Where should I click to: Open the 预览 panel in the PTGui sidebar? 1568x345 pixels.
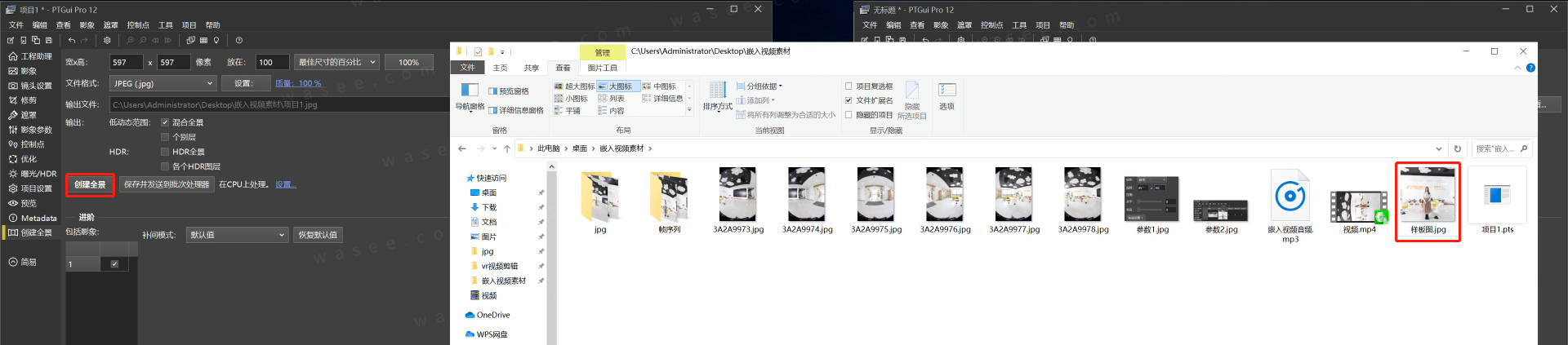point(23,203)
